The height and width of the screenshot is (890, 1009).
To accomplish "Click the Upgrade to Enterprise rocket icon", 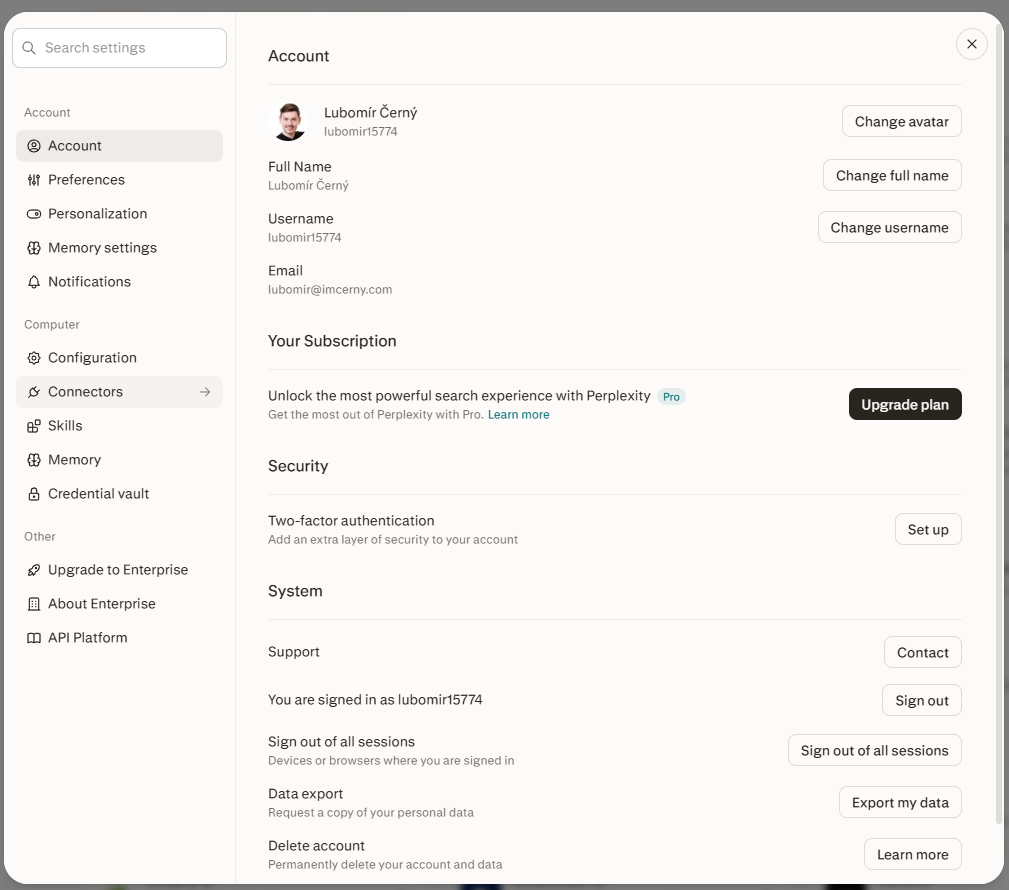I will [x=33, y=570].
